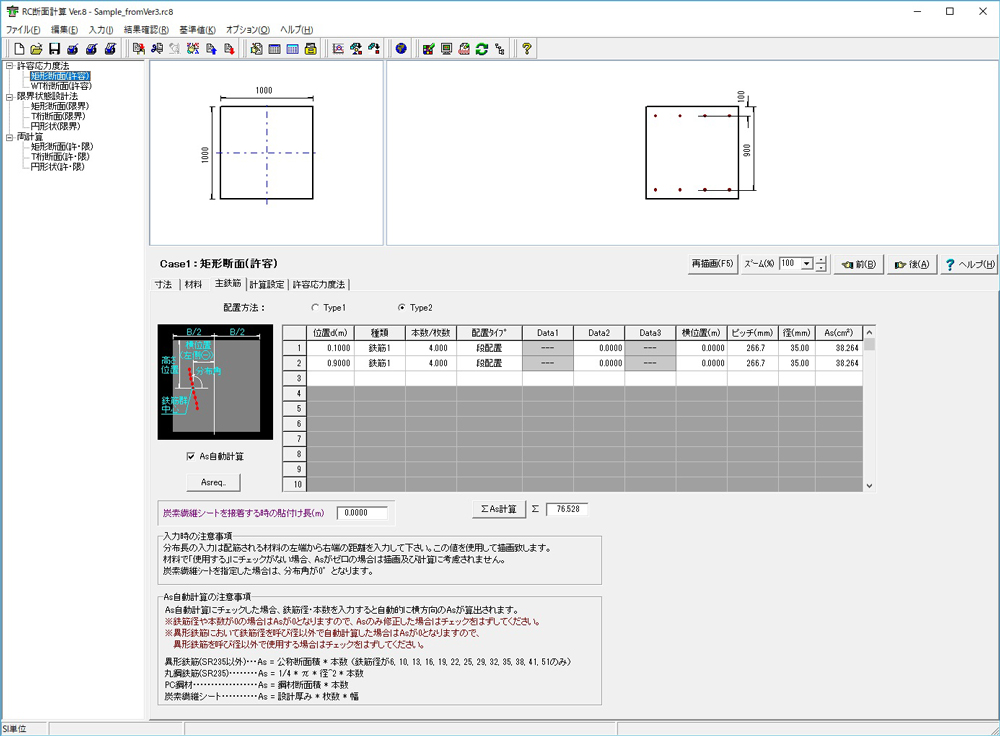The height and width of the screenshot is (736, 1000).
Task: Decrease zoom with the spinner down arrow
Action: [821, 268]
